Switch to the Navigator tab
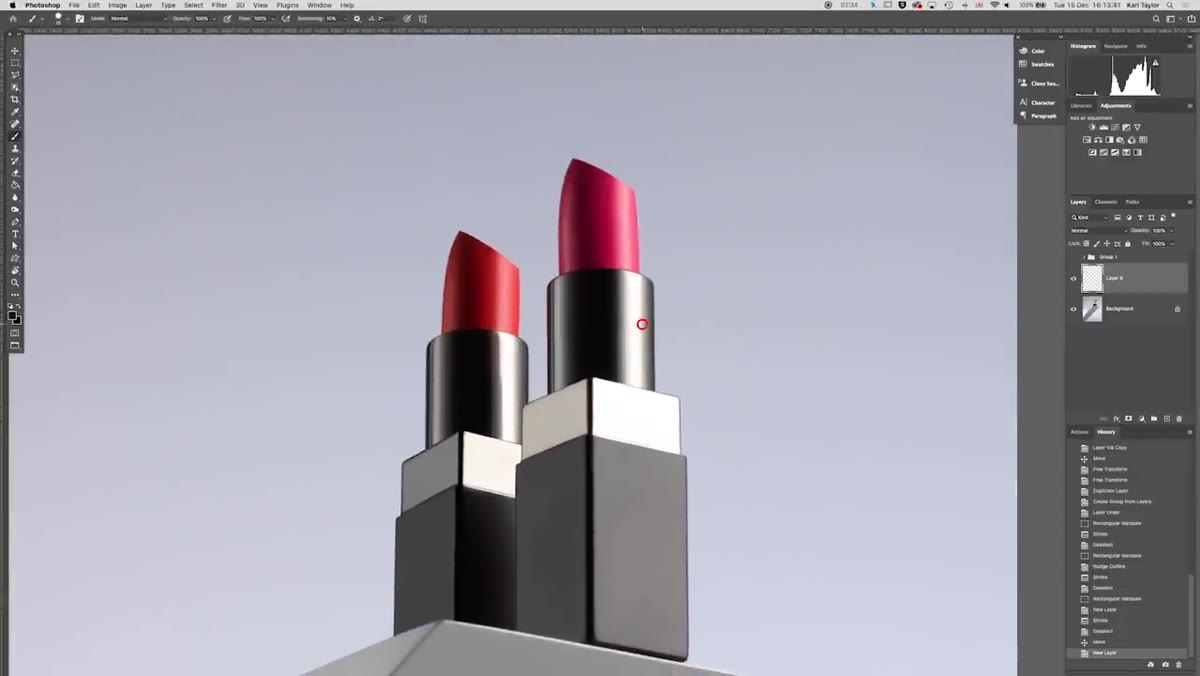 click(1116, 46)
